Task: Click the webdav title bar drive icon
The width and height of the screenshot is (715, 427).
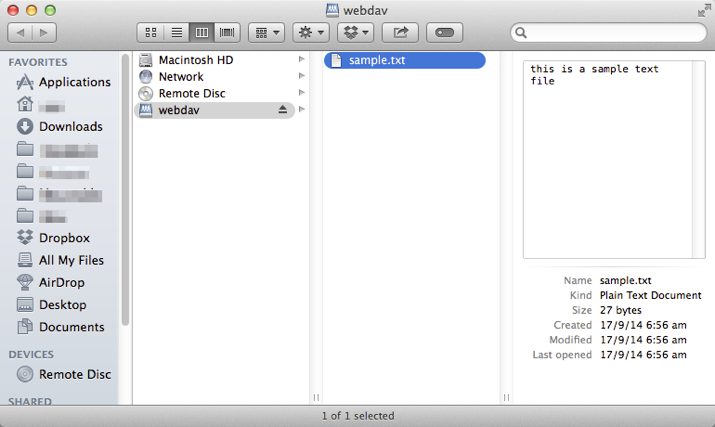Action: (x=332, y=10)
